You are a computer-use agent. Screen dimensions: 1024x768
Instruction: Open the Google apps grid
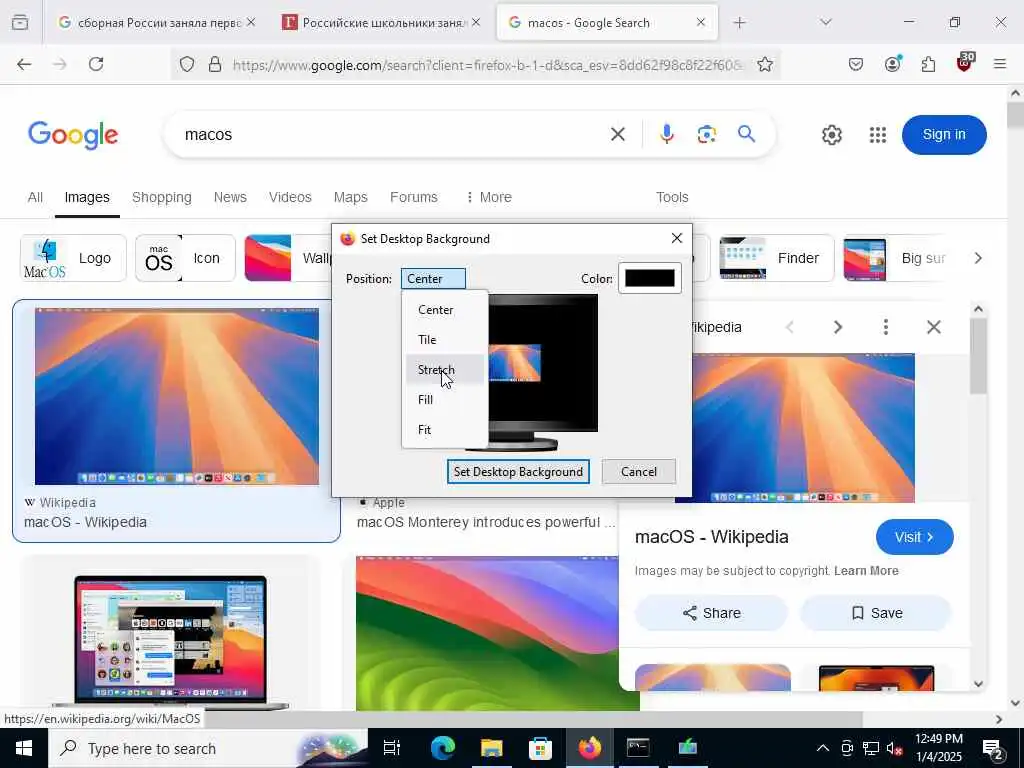[x=878, y=135]
